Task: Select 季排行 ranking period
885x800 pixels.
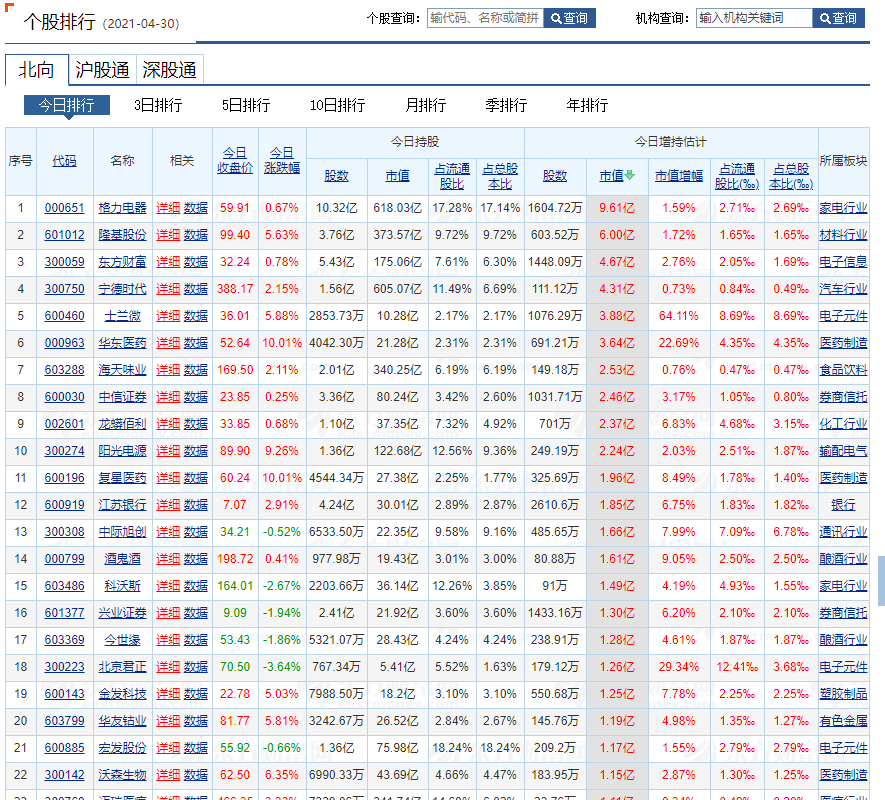Action: [506, 105]
